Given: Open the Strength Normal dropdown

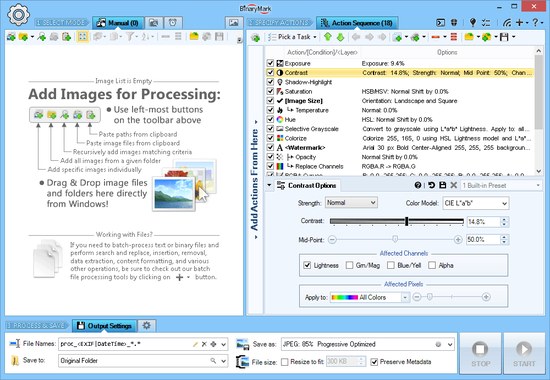Looking at the screenshot, I should click(351, 203).
